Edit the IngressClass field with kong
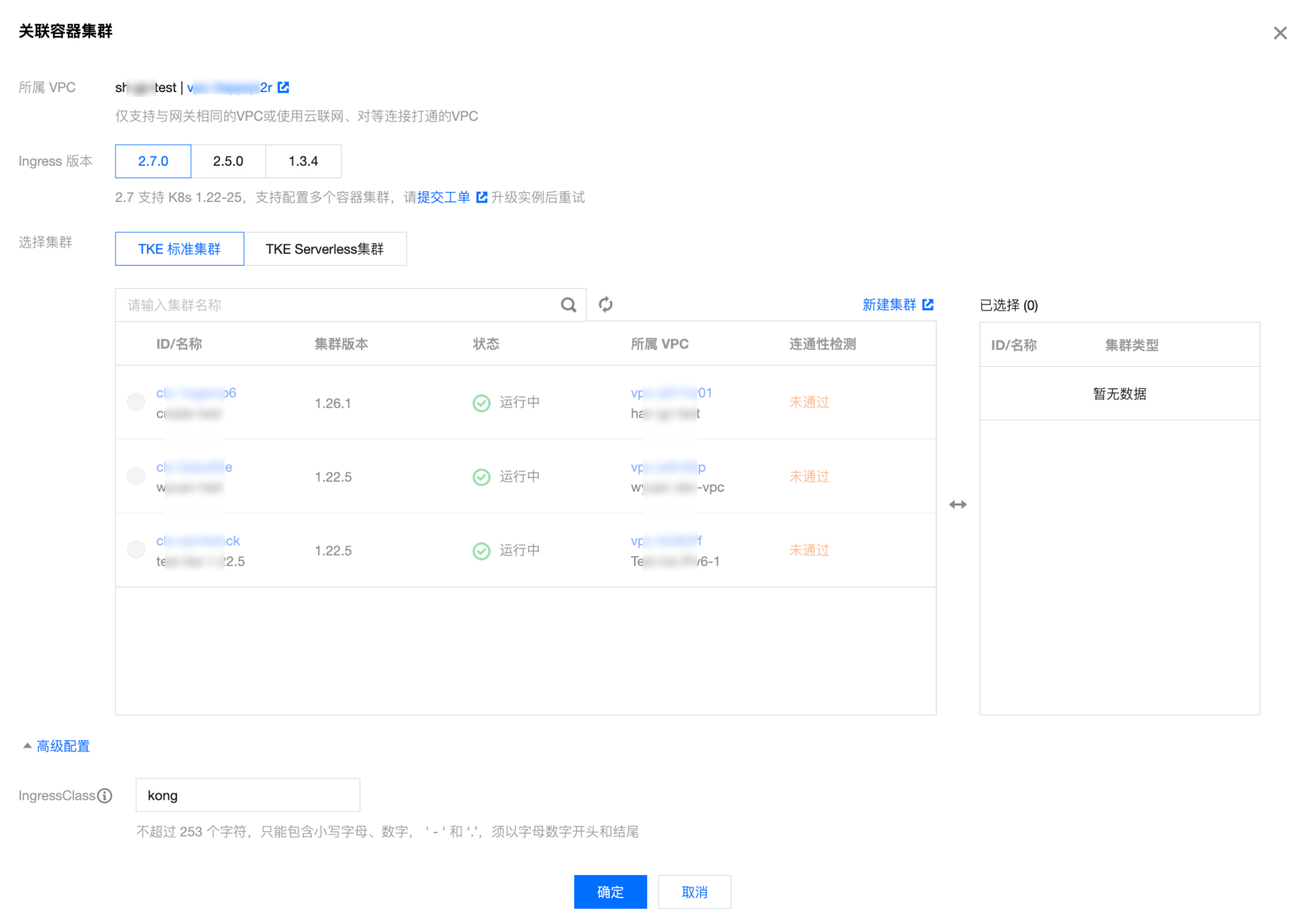The image size is (1309, 924). pyautogui.click(x=248, y=795)
